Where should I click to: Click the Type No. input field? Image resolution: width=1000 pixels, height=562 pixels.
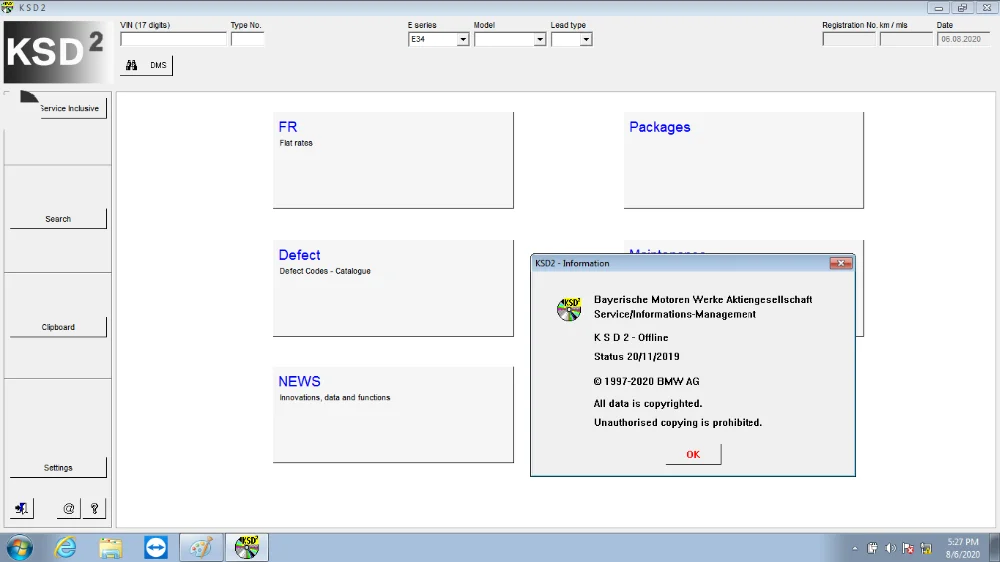(x=247, y=39)
